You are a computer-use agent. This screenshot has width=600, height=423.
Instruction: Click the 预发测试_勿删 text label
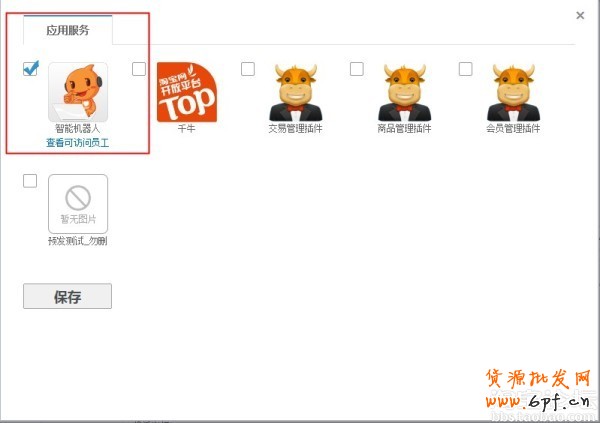[x=78, y=241]
